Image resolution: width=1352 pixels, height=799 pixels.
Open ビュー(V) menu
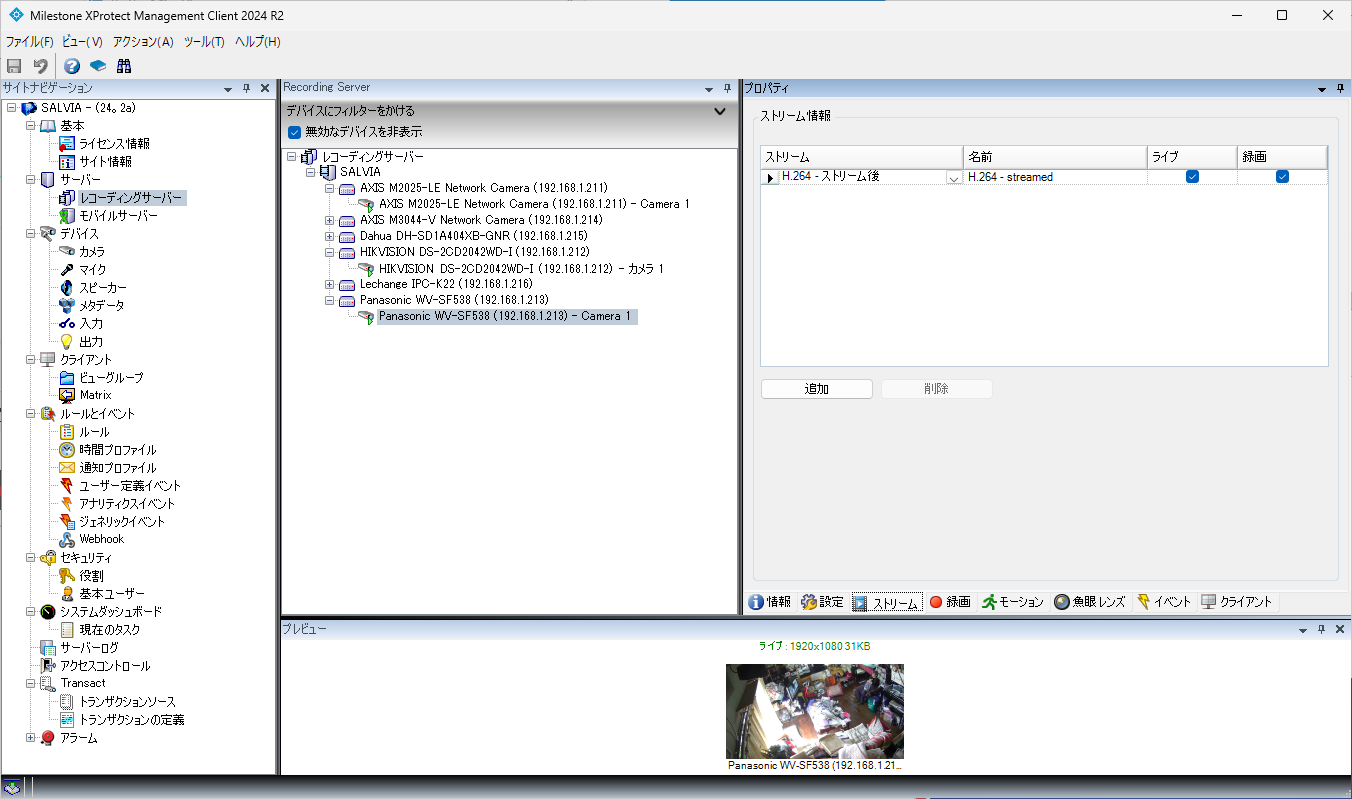(x=82, y=42)
